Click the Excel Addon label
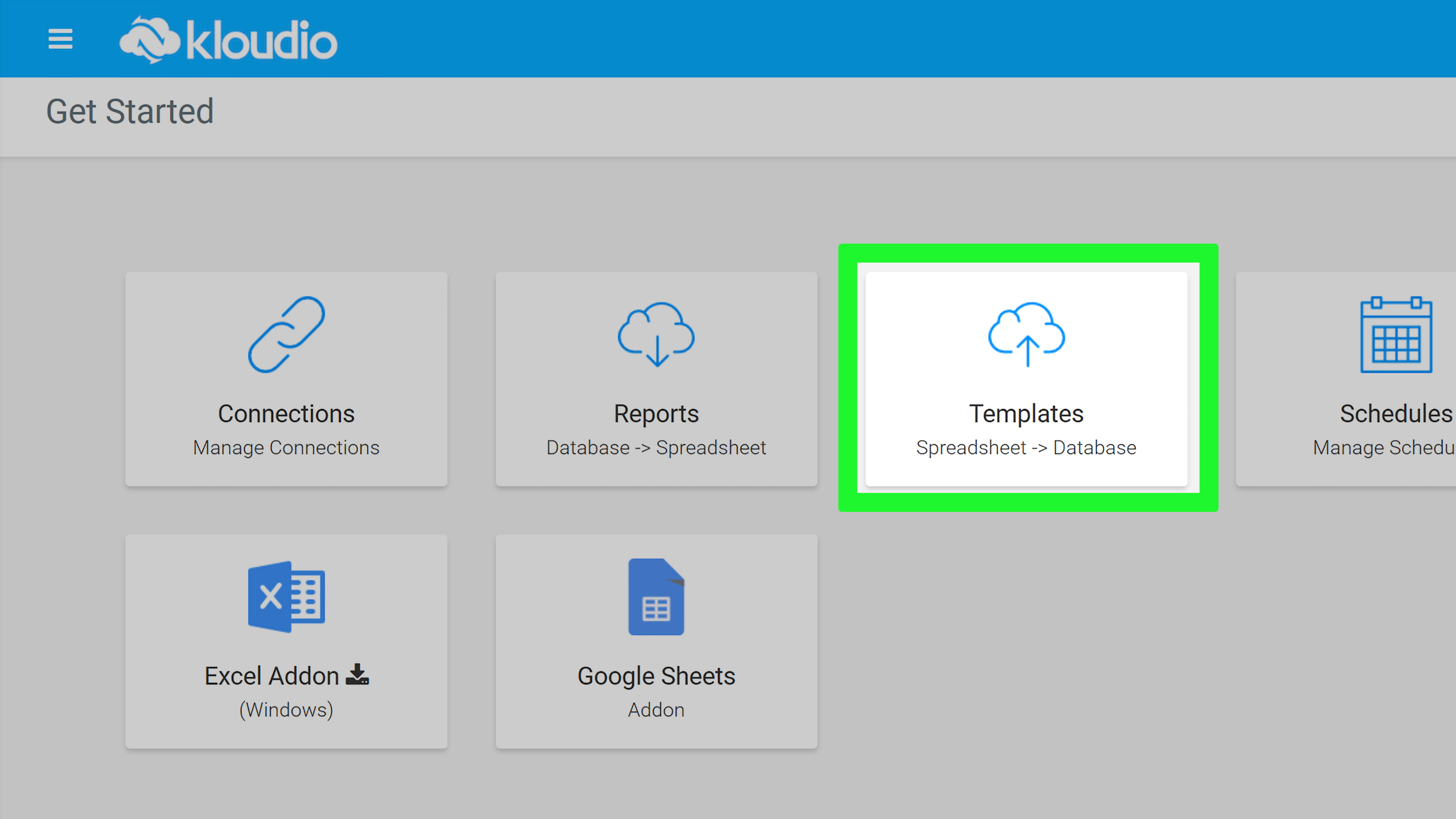The image size is (1456, 819). (x=272, y=676)
